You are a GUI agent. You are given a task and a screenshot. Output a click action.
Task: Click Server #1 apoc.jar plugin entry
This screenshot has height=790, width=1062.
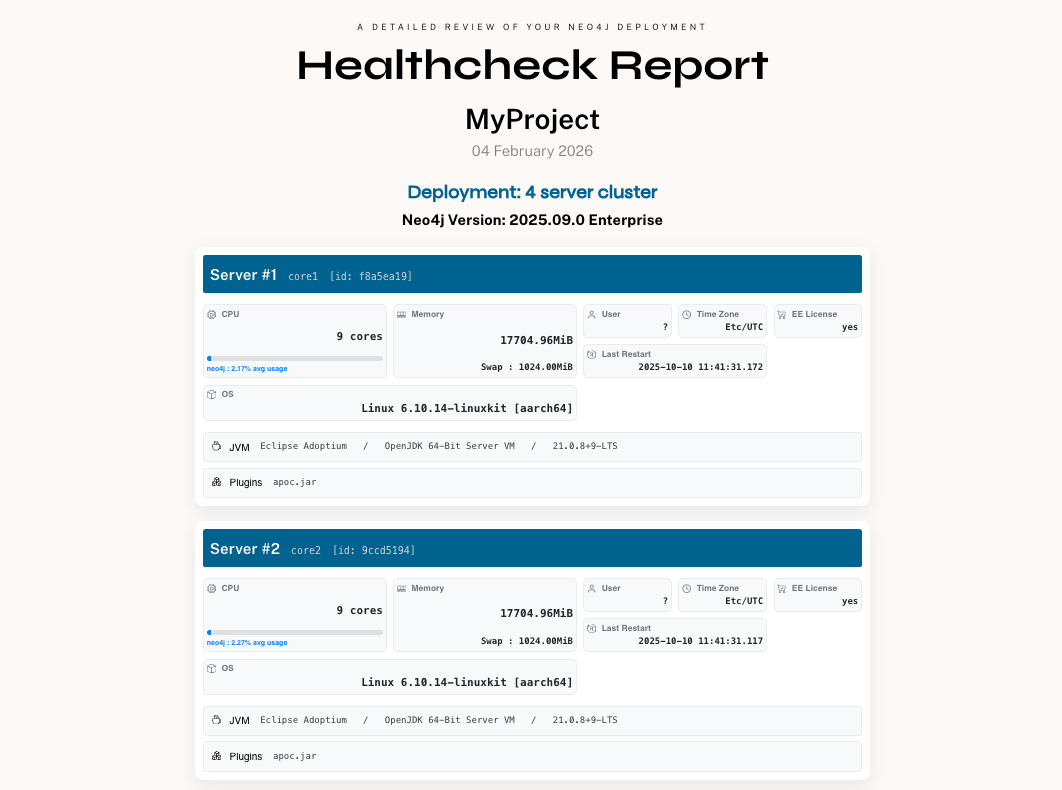(295, 482)
